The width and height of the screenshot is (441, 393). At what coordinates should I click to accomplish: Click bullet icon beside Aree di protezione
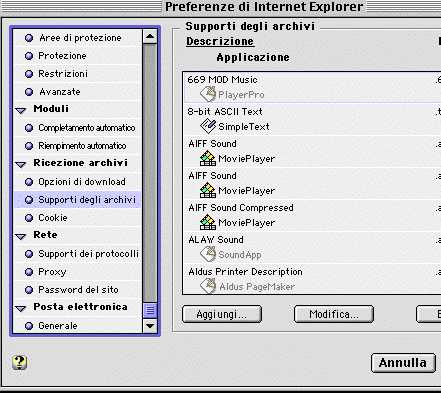tap(29, 38)
